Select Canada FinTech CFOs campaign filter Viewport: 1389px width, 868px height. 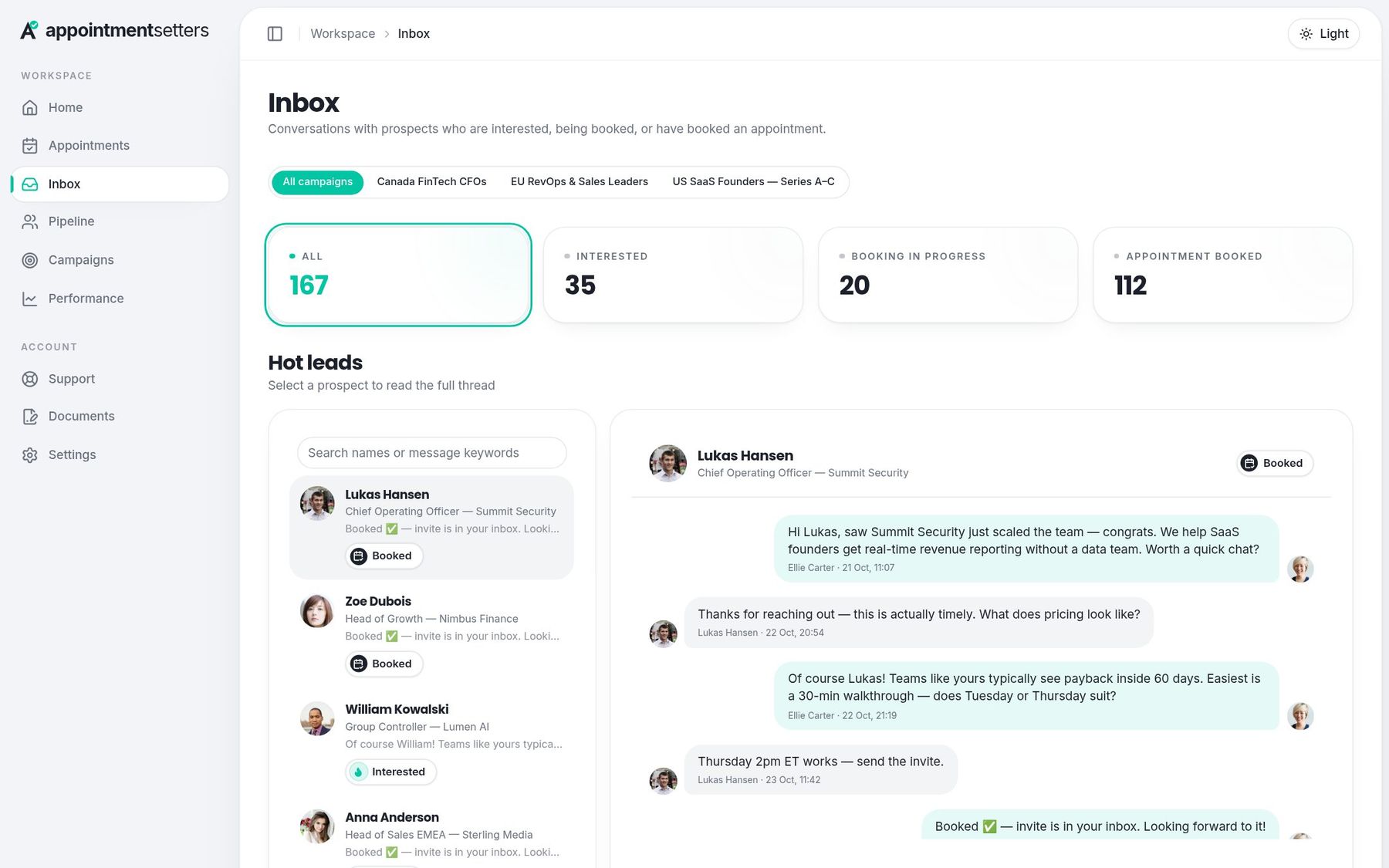(431, 182)
